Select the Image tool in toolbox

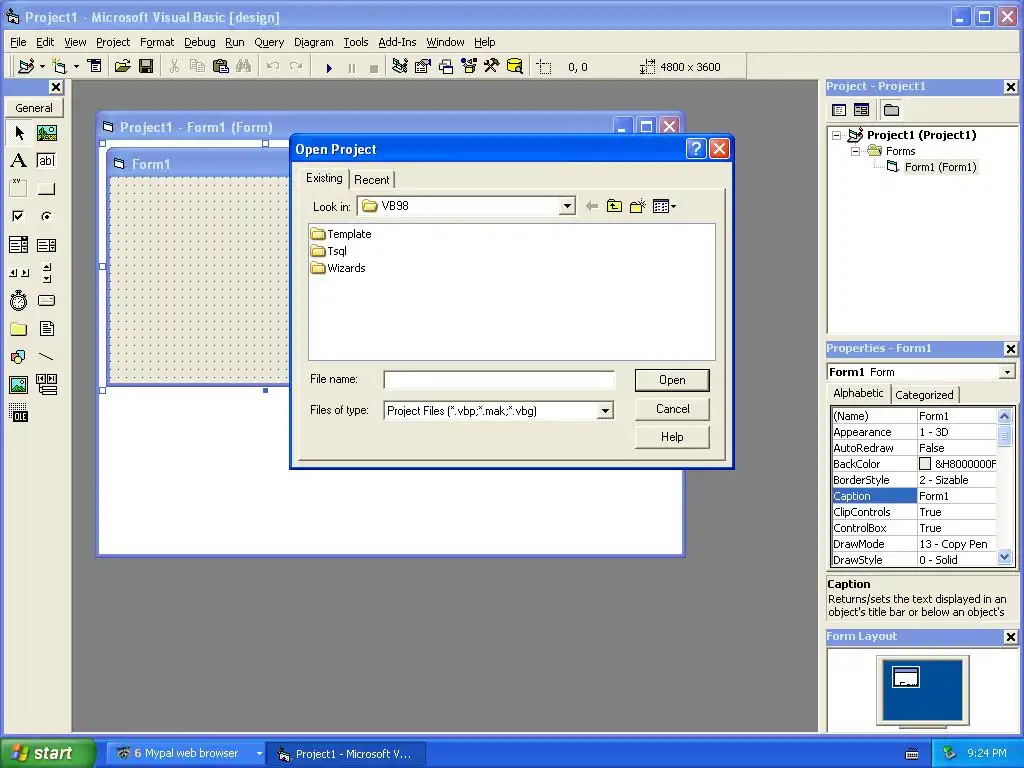pyautogui.click(x=18, y=385)
